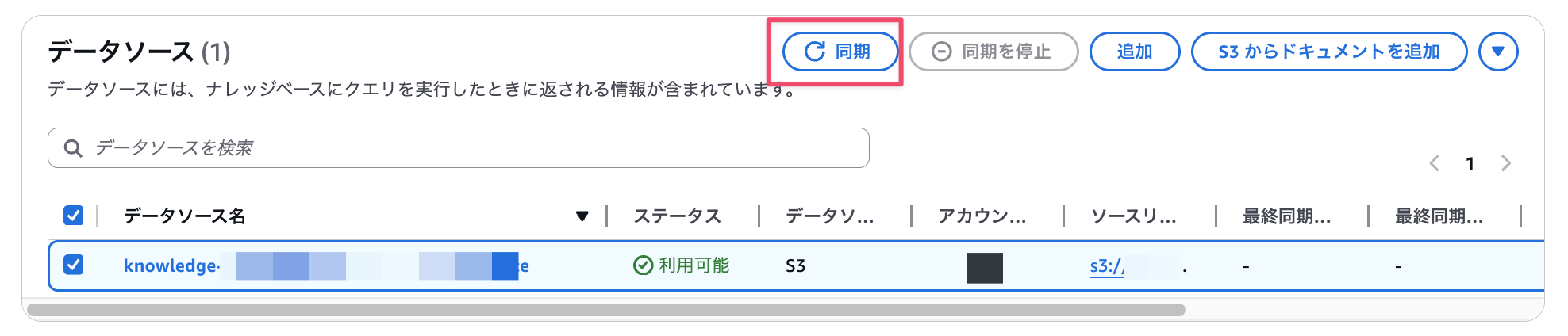Go to previous page with left chevron

tap(1434, 163)
